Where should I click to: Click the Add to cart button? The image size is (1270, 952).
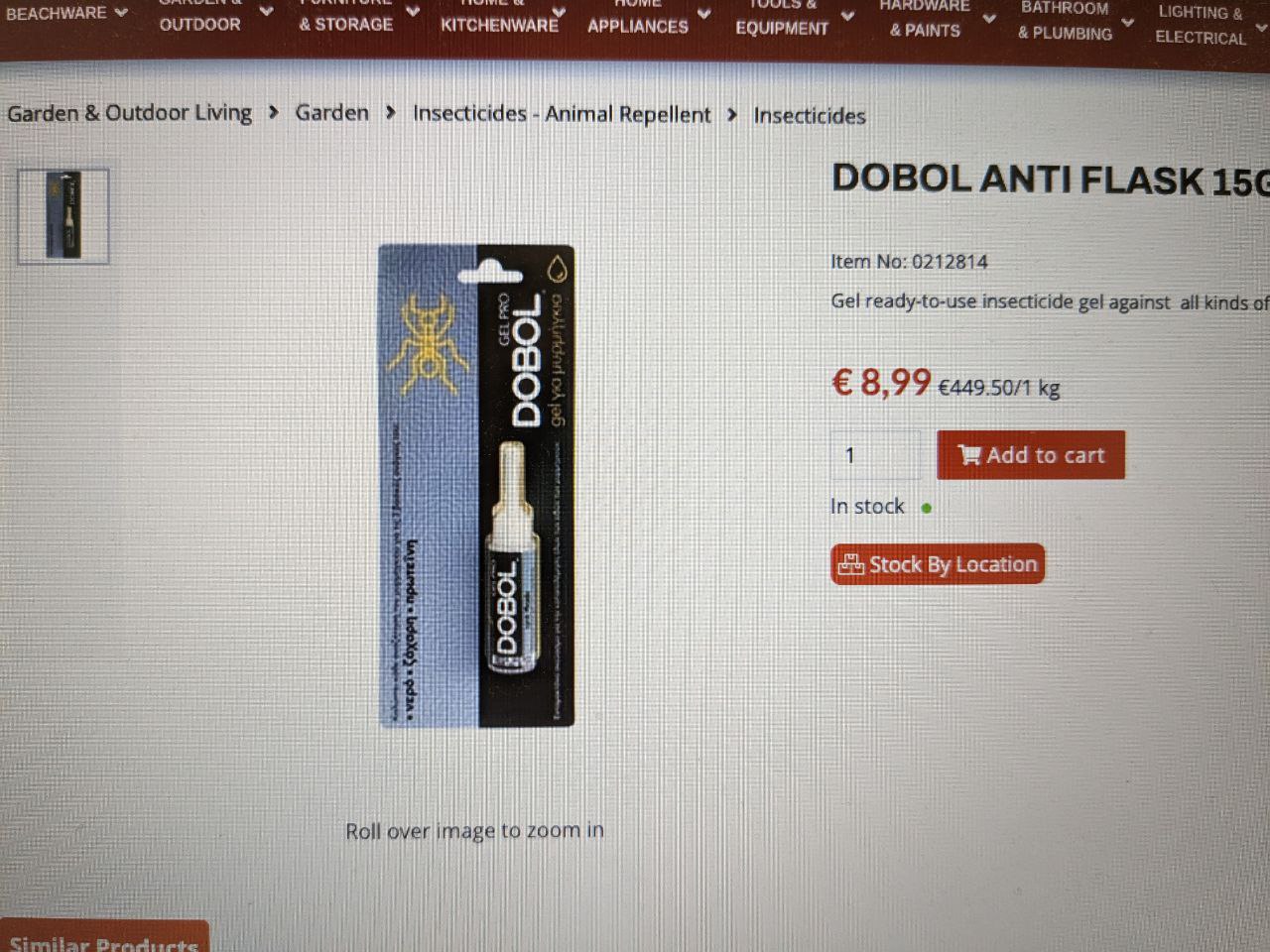(1031, 455)
